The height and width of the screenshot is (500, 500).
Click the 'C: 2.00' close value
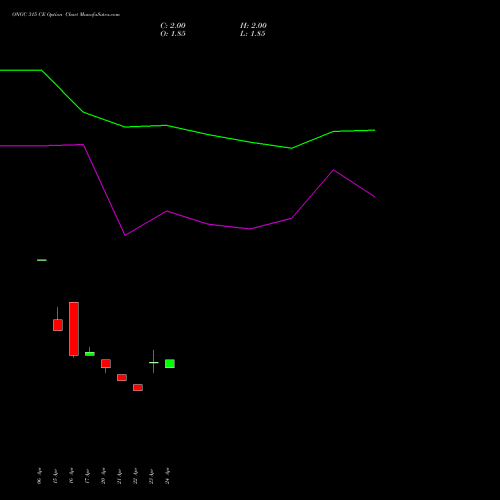173,26
